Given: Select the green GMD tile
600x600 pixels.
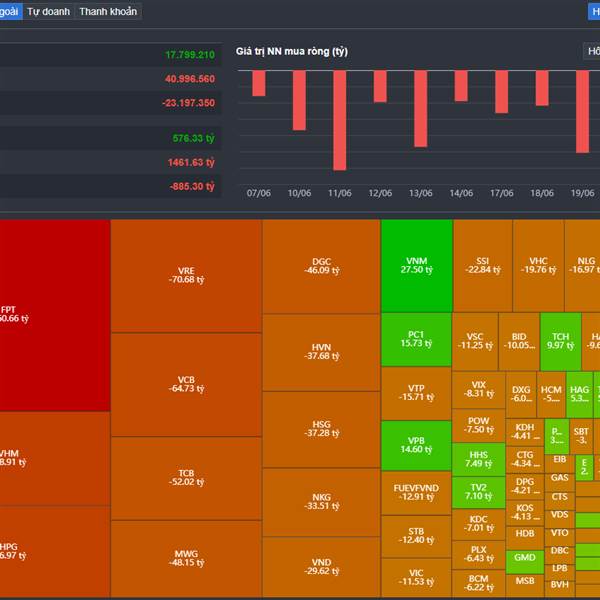Looking at the screenshot, I should coord(525,562).
